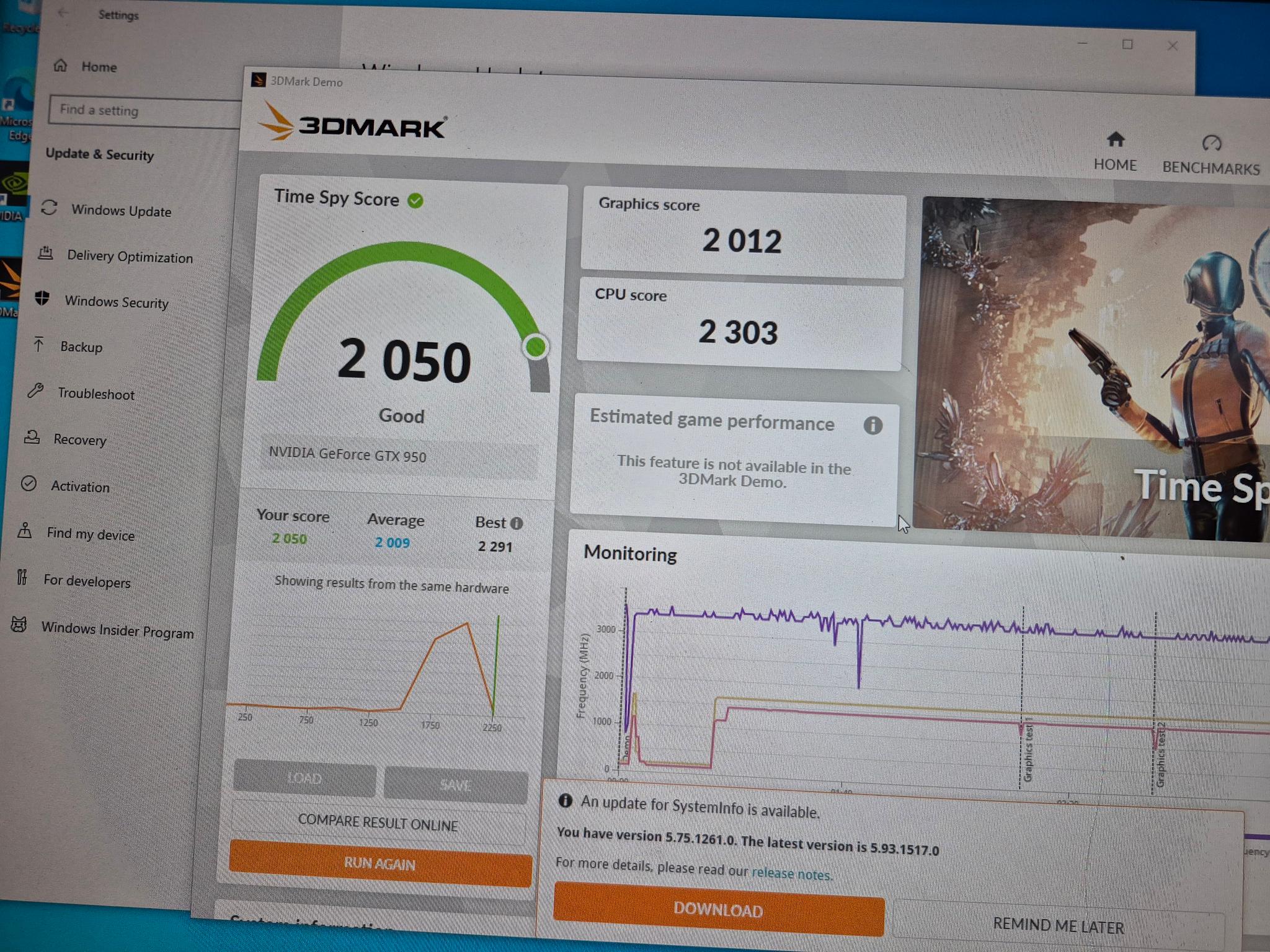Viewport: 1270px width, 952px height.
Task: Click REMIND ME LATER
Action: [1058, 926]
